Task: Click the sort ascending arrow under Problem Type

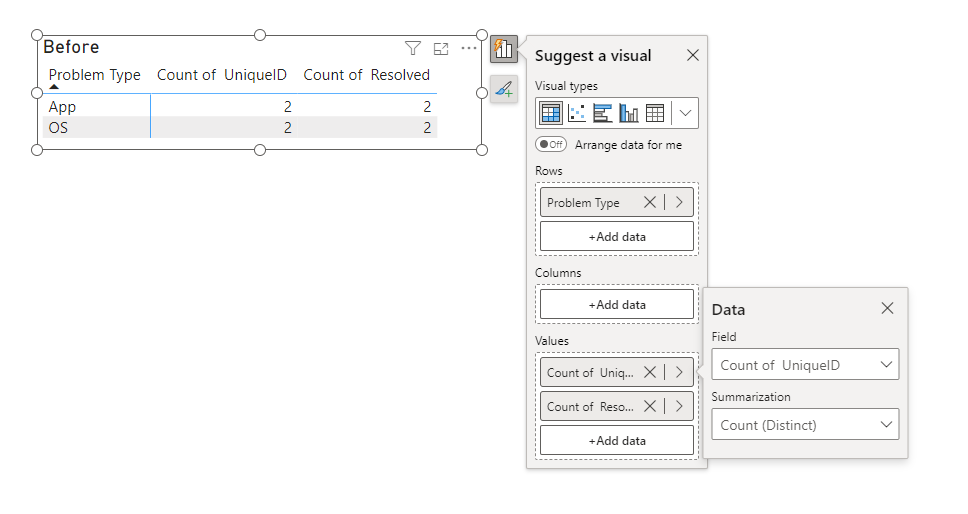Action: pyautogui.click(x=54, y=87)
